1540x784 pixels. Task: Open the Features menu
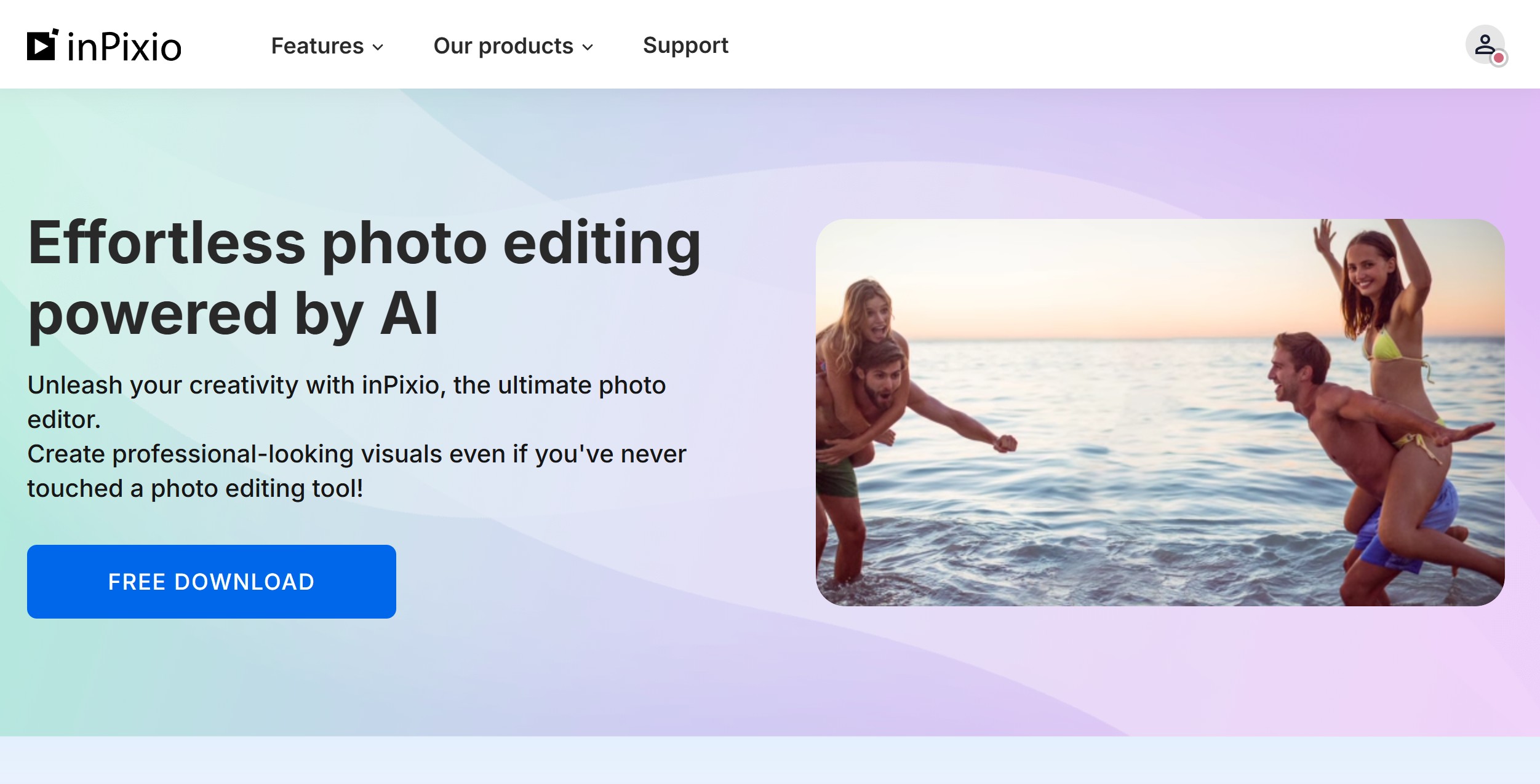coord(317,46)
